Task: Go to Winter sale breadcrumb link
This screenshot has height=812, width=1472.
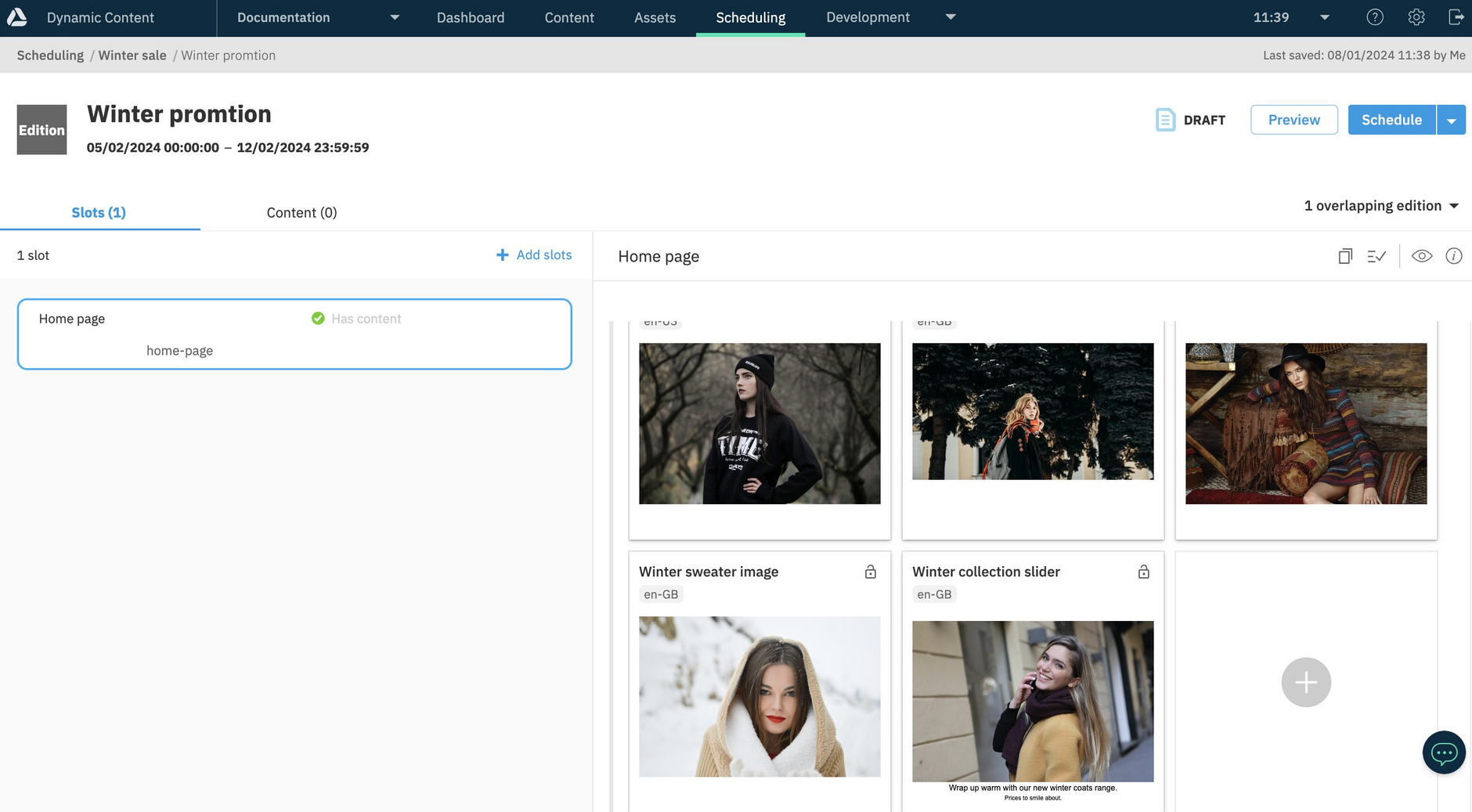Action: pyautogui.click(x=132, y=56)
